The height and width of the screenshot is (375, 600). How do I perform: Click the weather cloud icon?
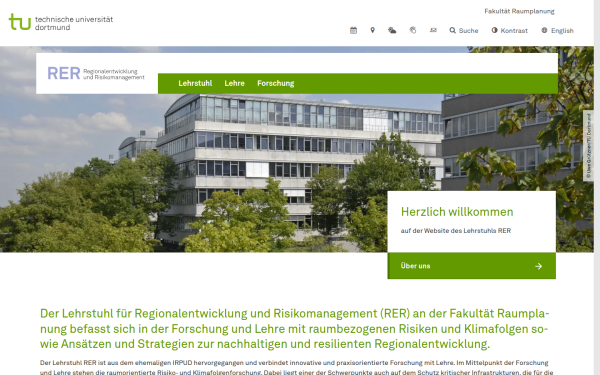(392, 30)
